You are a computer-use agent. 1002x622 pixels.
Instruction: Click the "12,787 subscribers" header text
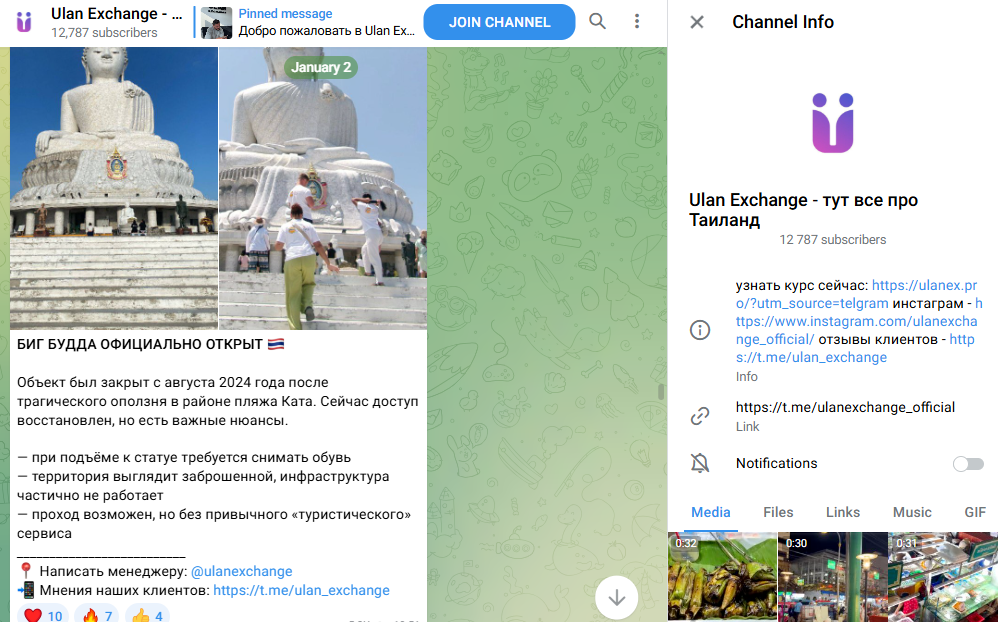104,33
